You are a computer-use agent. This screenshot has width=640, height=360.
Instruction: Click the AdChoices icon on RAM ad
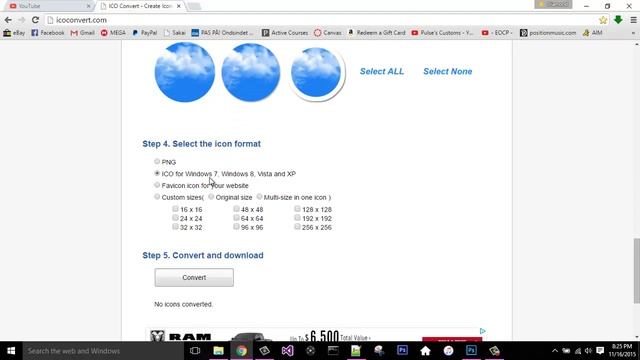(482, 331)
